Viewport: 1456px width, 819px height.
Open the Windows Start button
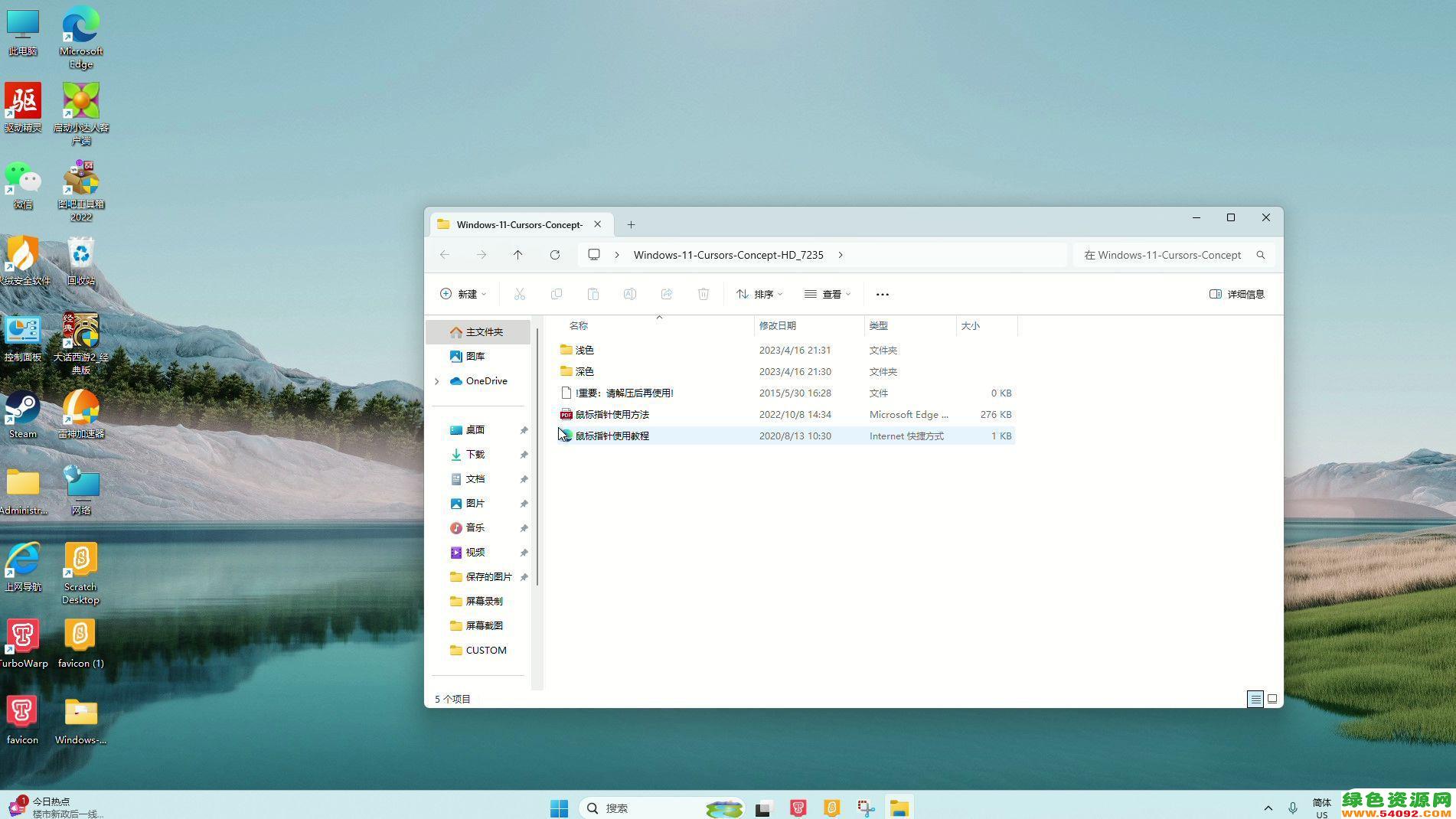click(560, 808)
